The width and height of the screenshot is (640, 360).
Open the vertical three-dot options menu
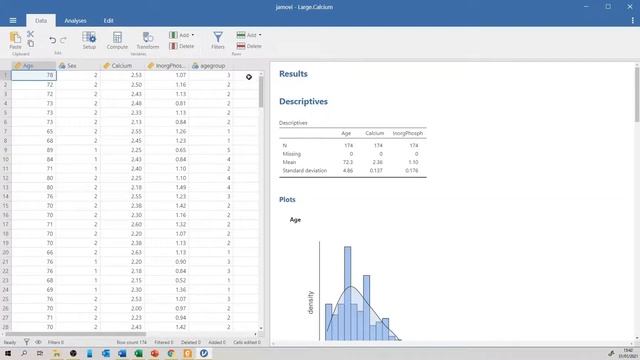click(x=633, y=20)
